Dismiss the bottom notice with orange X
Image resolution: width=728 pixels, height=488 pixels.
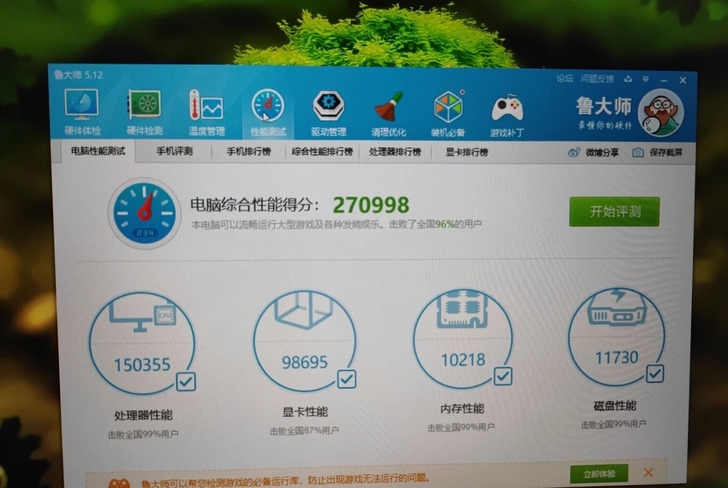(x=649, y=473)
